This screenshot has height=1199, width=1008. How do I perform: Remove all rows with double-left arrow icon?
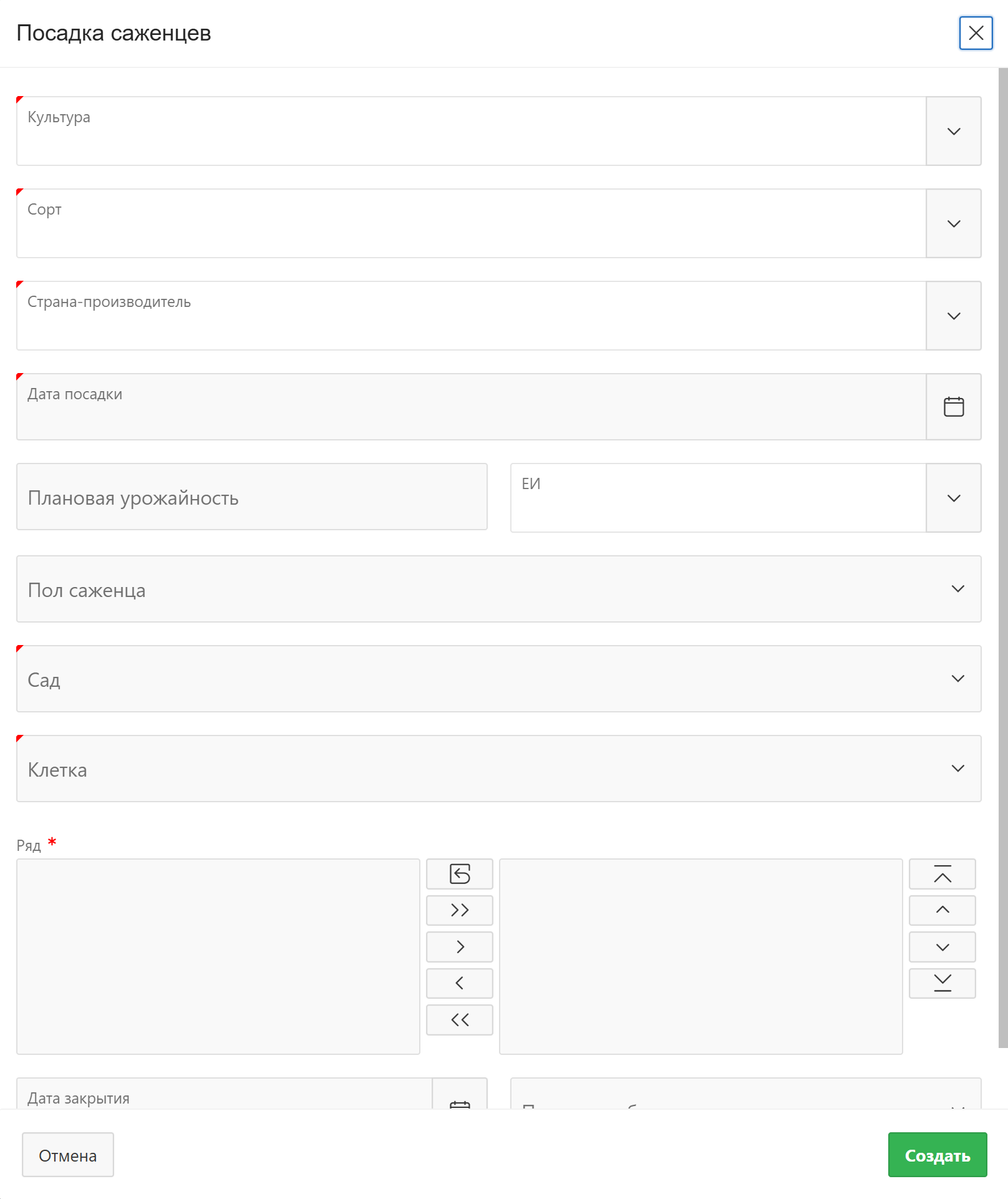(x=460, y=1020)
